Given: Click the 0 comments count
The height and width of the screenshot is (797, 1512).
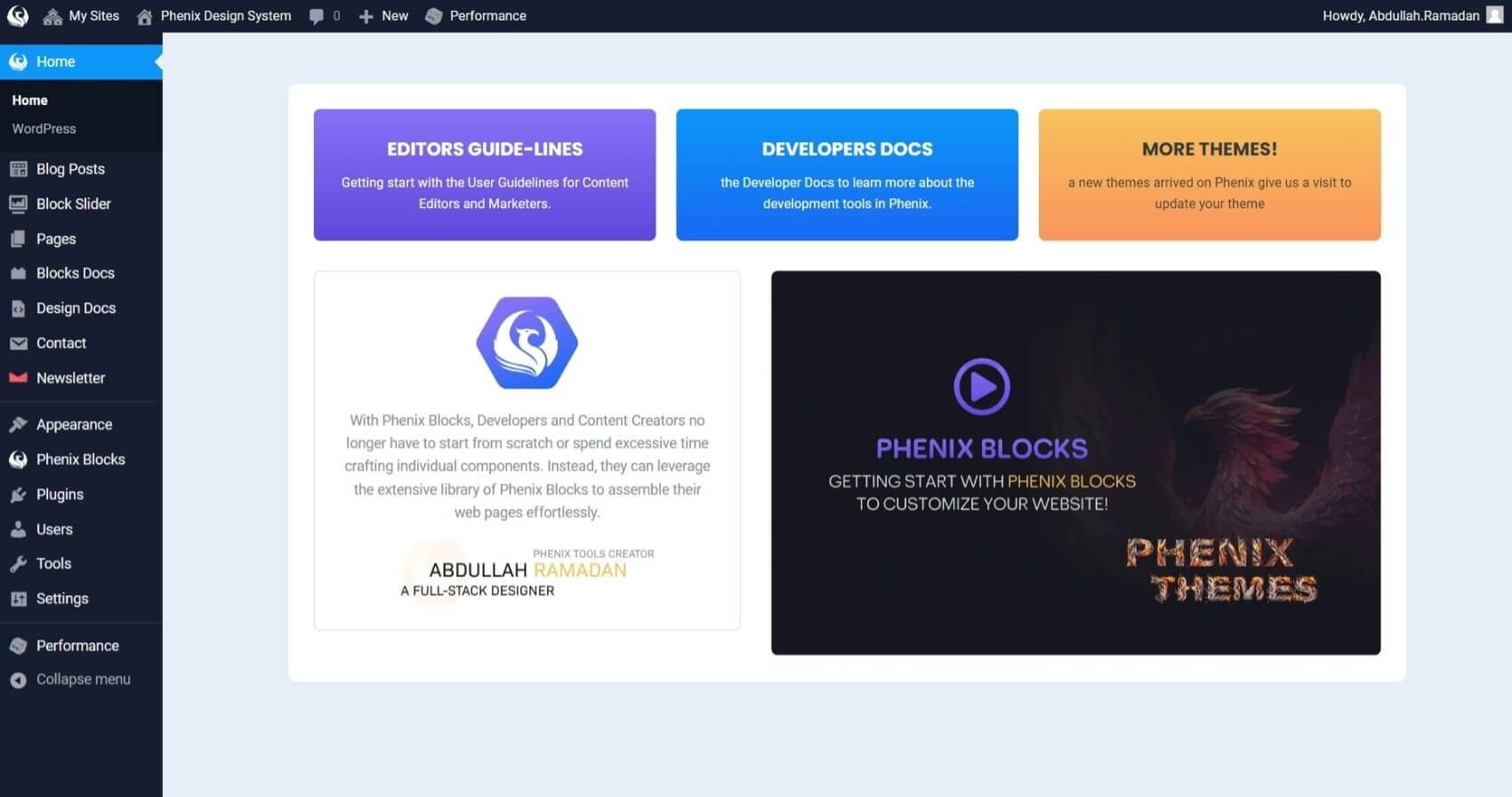Looking at the screenshot, I should (x=336, y=16).
